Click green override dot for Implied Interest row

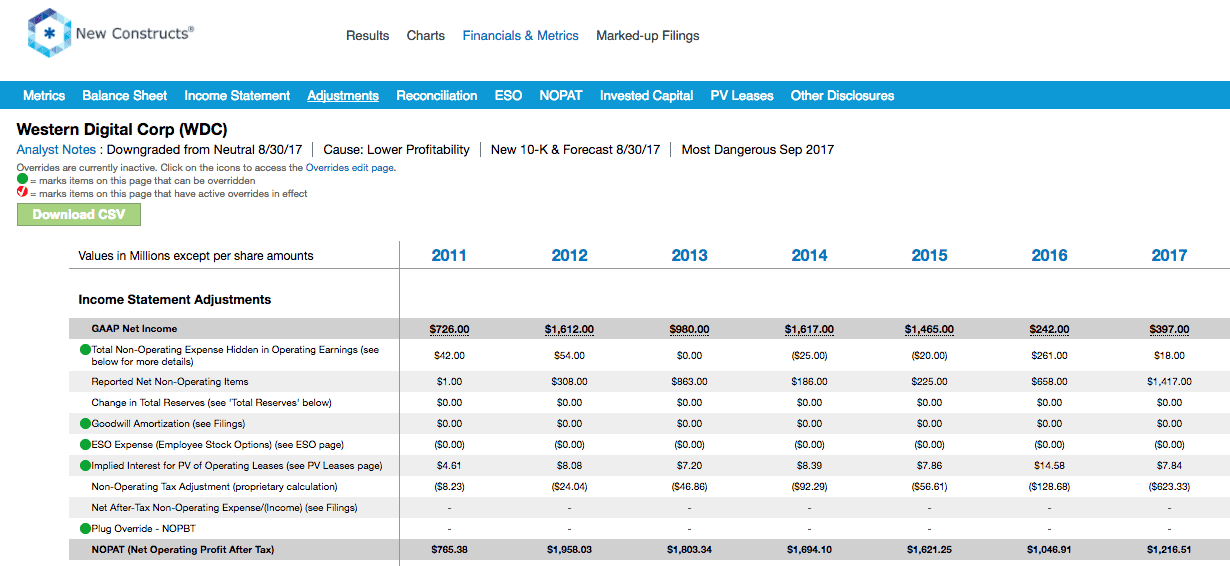(85, 466)
